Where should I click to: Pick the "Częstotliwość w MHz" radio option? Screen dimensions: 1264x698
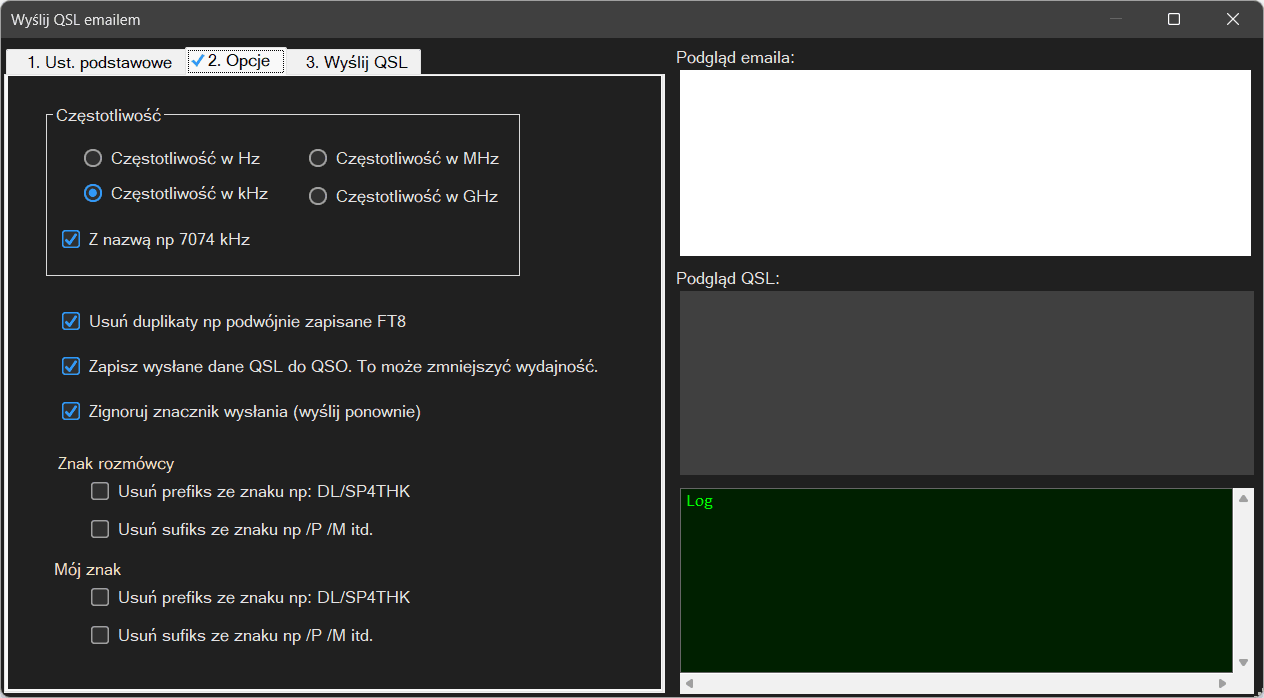pos(318,158)
